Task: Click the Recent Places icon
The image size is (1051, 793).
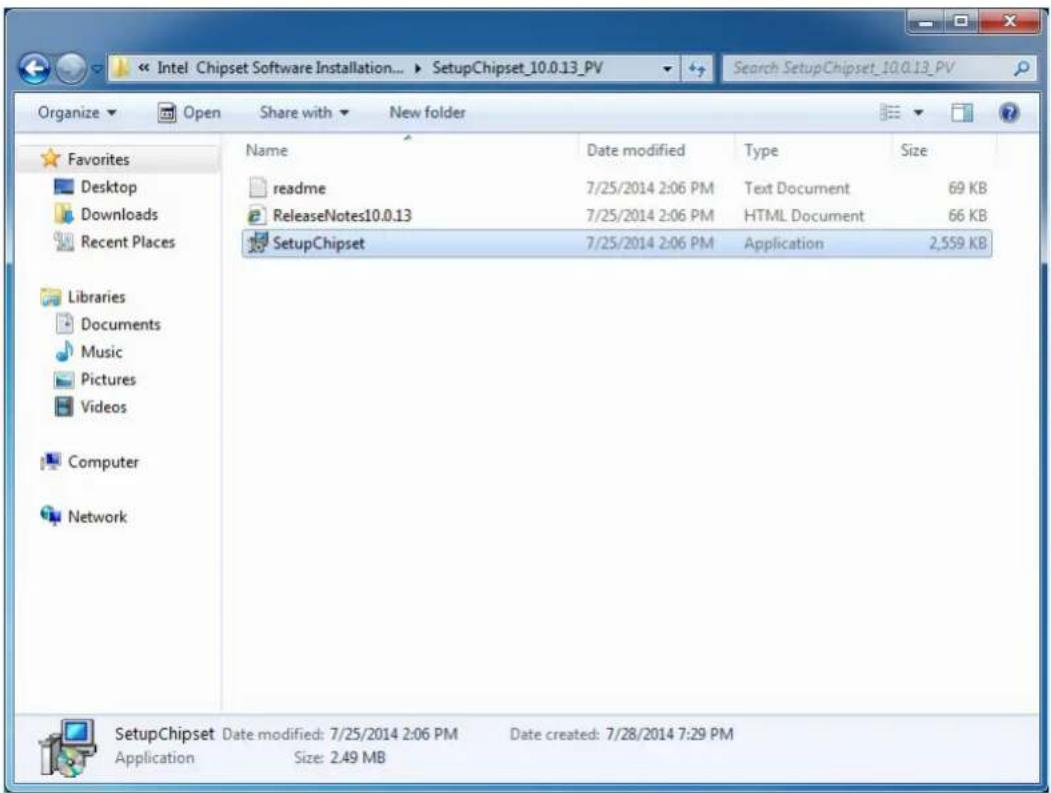Action: tap(64, 242)
